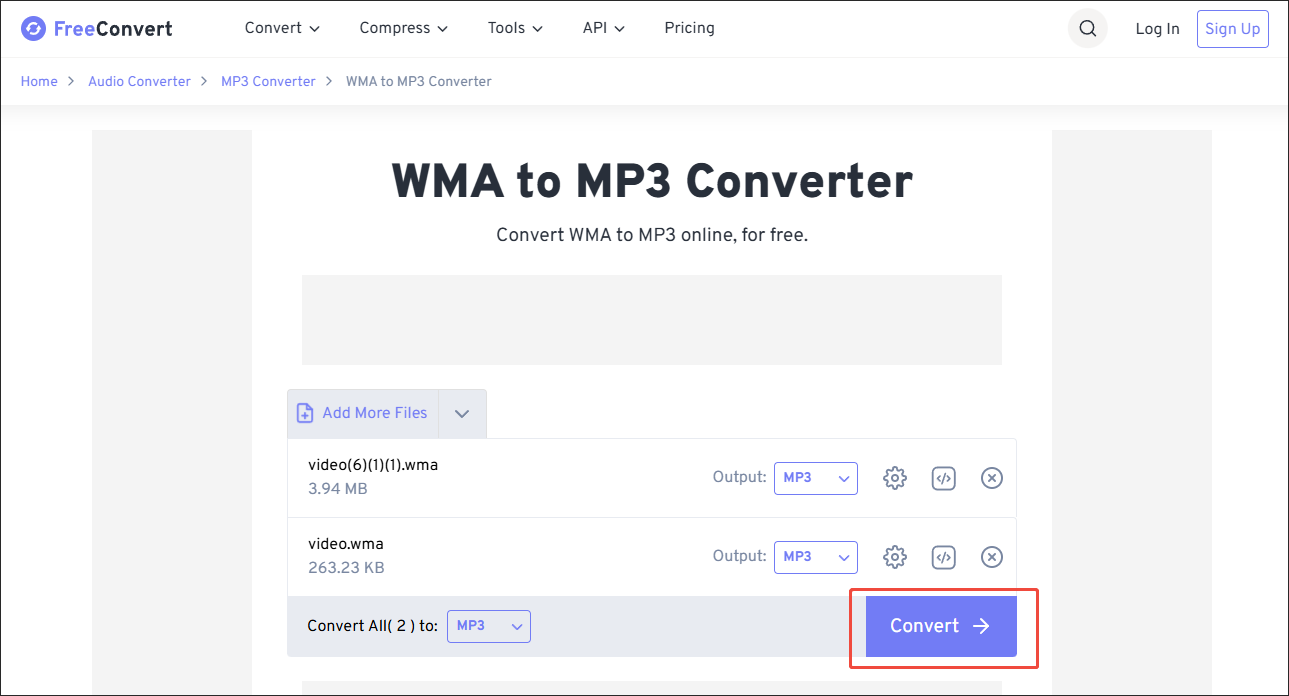
Task: Click the 3.94 MB file size
Action: pyautogui.click(x=338, y=489)
